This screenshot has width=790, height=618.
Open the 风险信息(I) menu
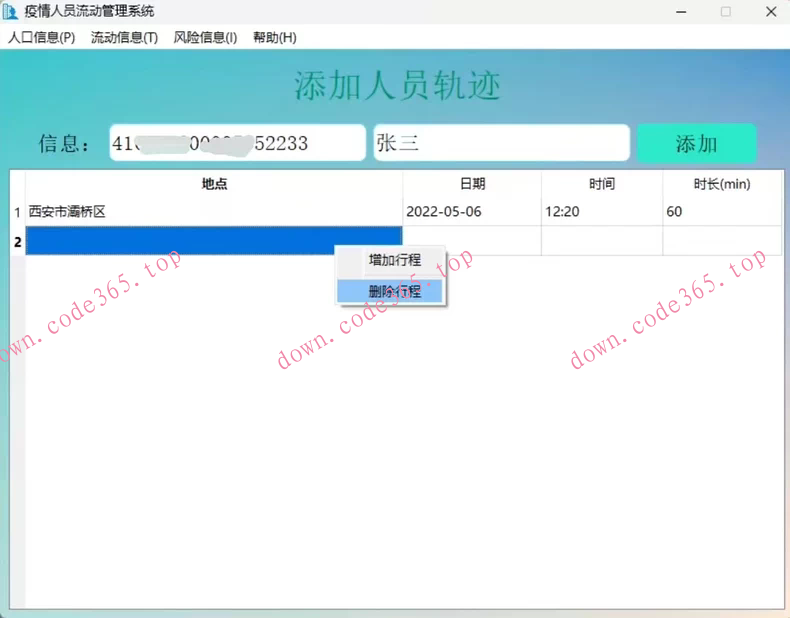(x=205, y=37)
